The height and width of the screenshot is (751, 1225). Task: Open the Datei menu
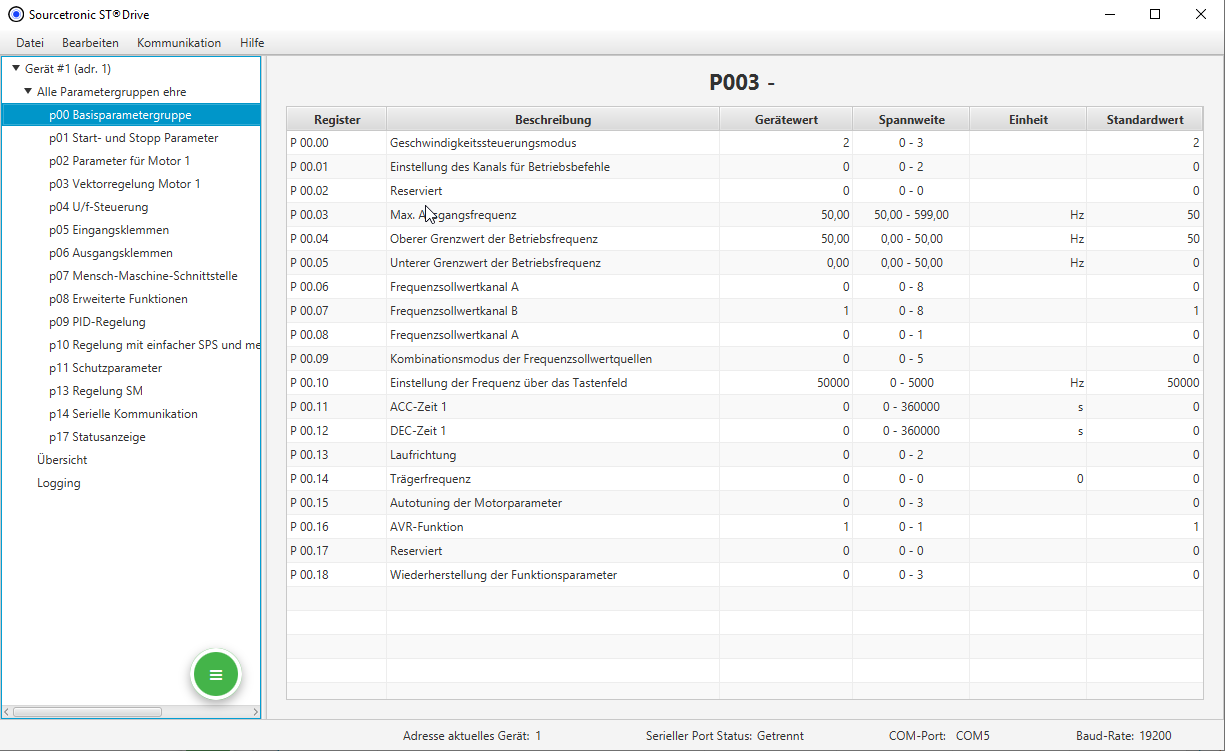[30, 43]
